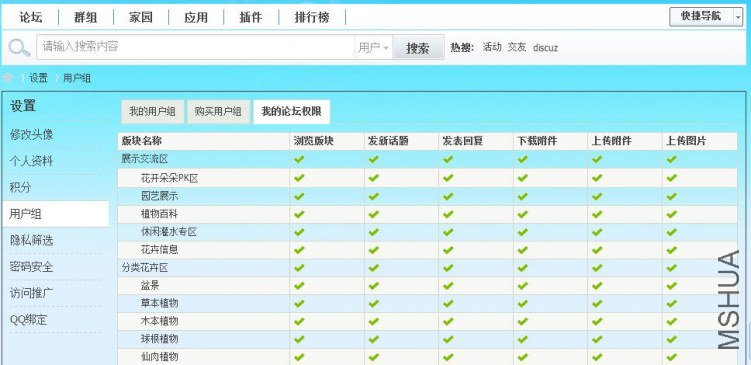Screen dimensions: 751x365
Task: Click 发表回复 column header
Action: tap(462, 141)
